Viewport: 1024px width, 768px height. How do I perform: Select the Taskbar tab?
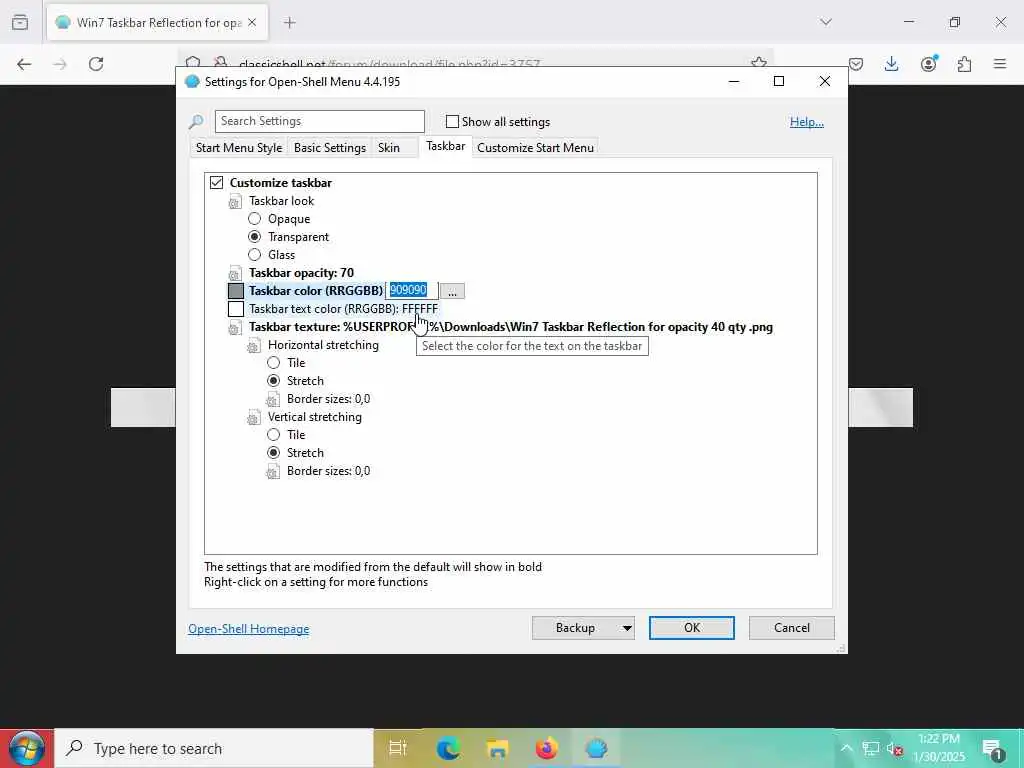click(x=445, y=146)
